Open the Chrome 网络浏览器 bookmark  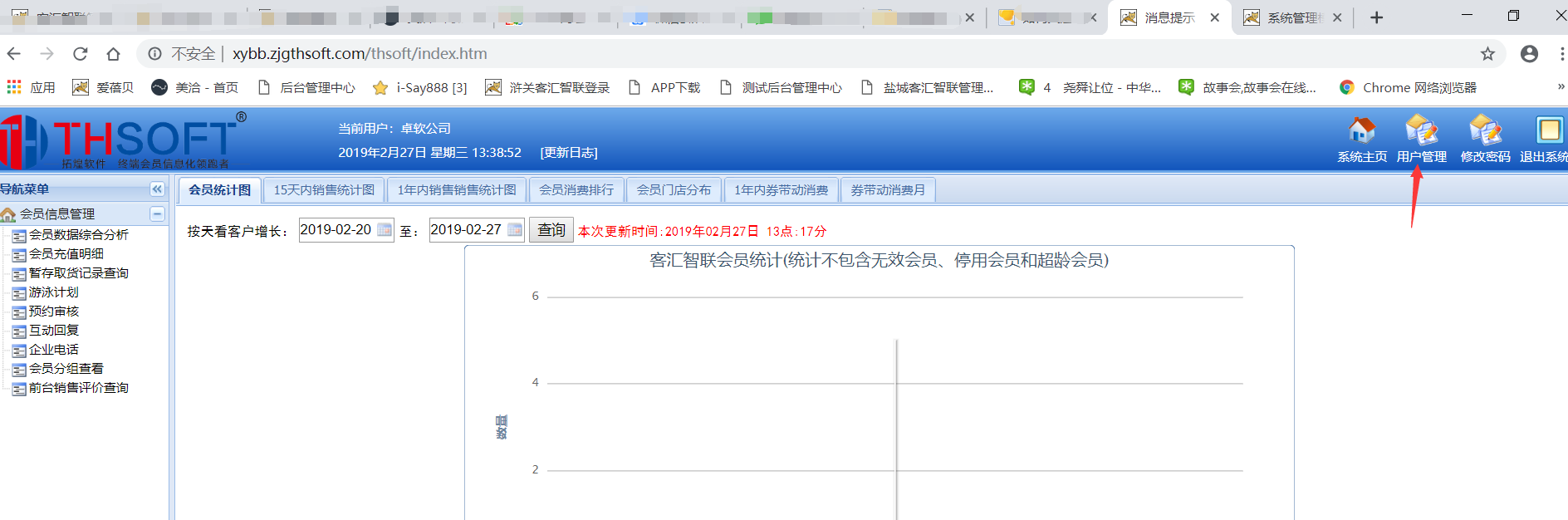(1408, 87)
